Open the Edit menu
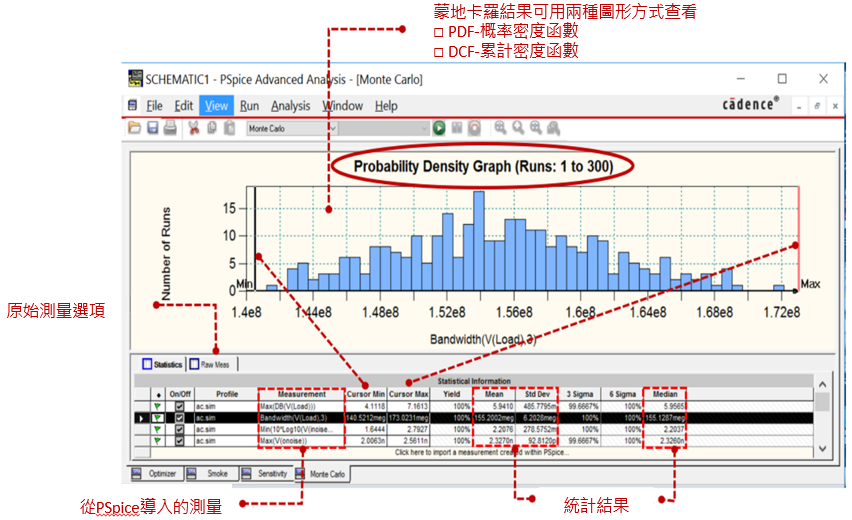This screenshot has width=852, height=520. click(x=183, y=105)
